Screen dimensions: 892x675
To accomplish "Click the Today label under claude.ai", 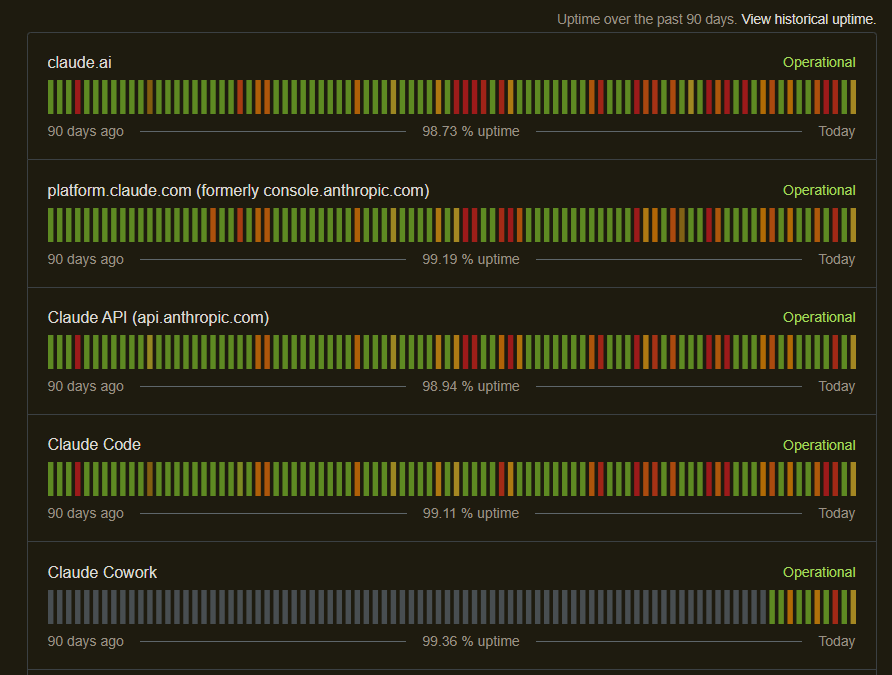I will pyautogui.click(x=837, y=131).
